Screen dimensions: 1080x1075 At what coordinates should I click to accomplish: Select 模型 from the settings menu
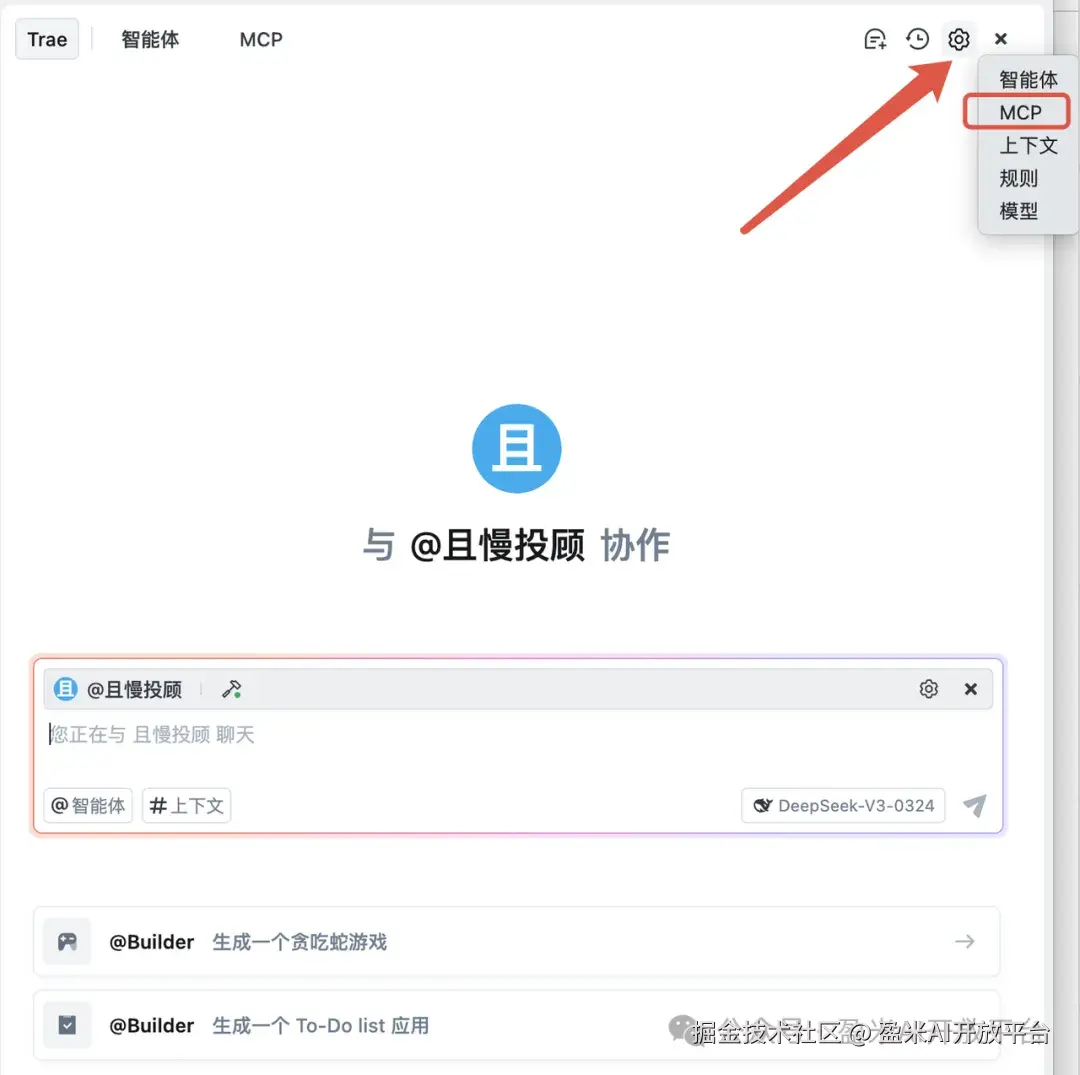(x=1019, y=210)
